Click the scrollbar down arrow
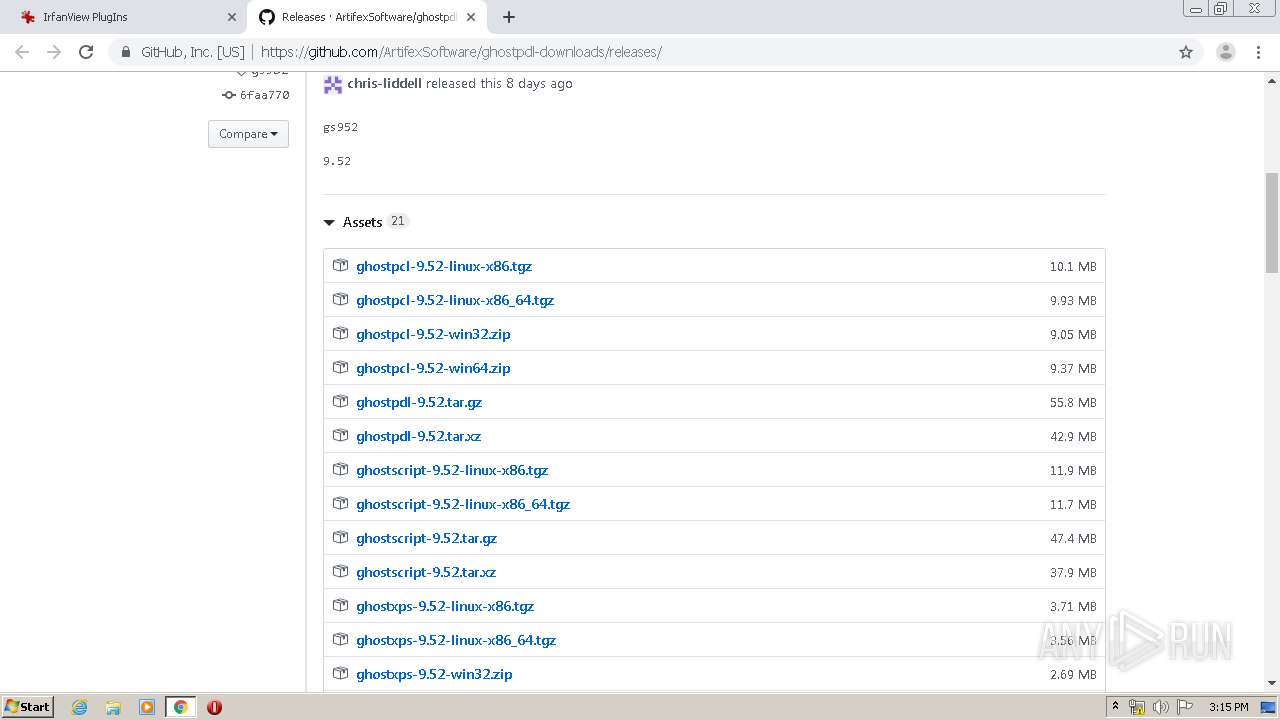The image size is (1280, 720). (x=1272, y=683)
